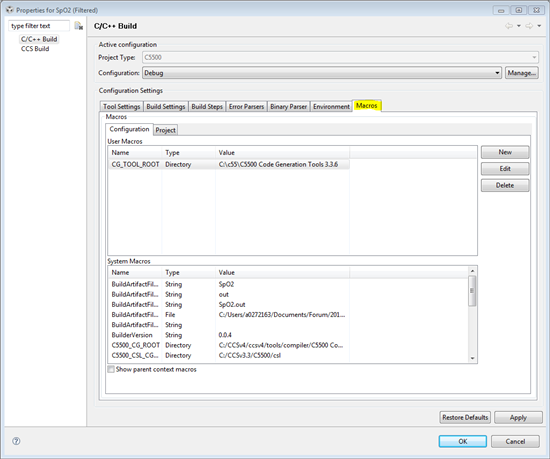Click the help question mark icon
550x459 pixels.
click(16, 441)
